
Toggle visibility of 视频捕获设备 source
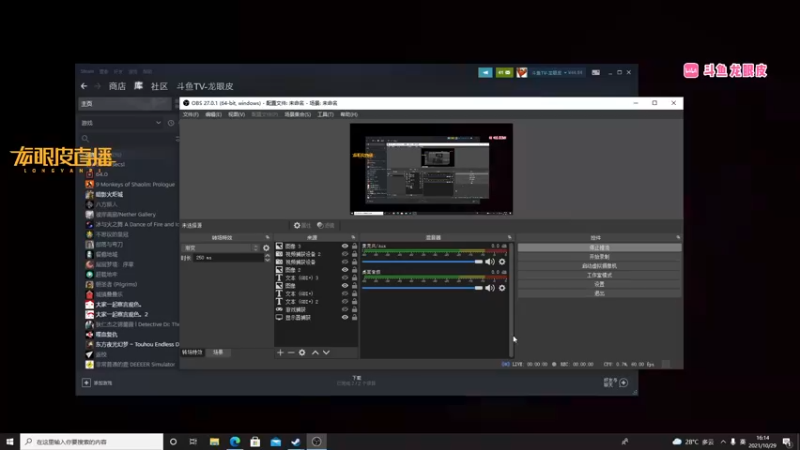pos(345,262)
